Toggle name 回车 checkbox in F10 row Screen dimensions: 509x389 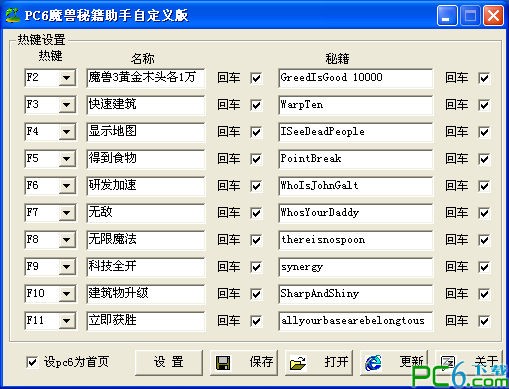pos(256,294)
